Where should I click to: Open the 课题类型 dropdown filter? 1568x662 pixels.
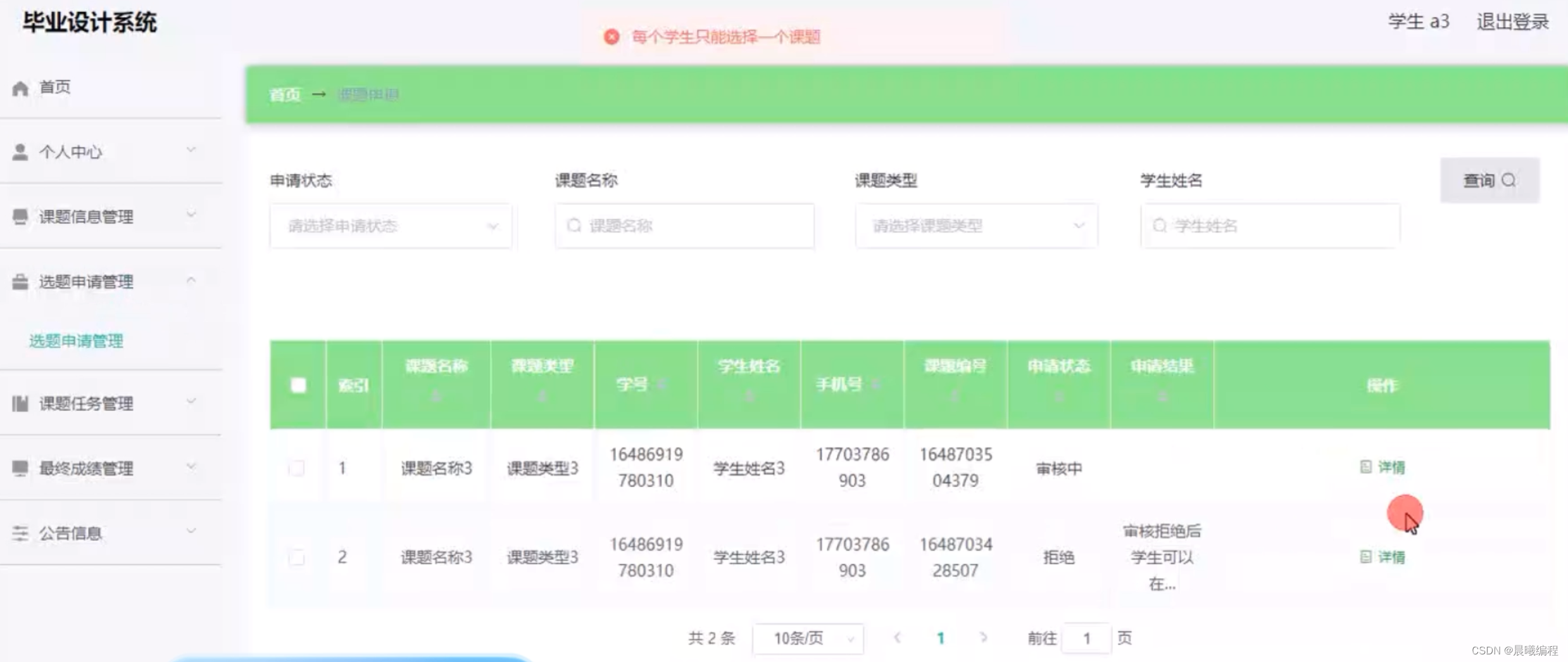point(976,226)
